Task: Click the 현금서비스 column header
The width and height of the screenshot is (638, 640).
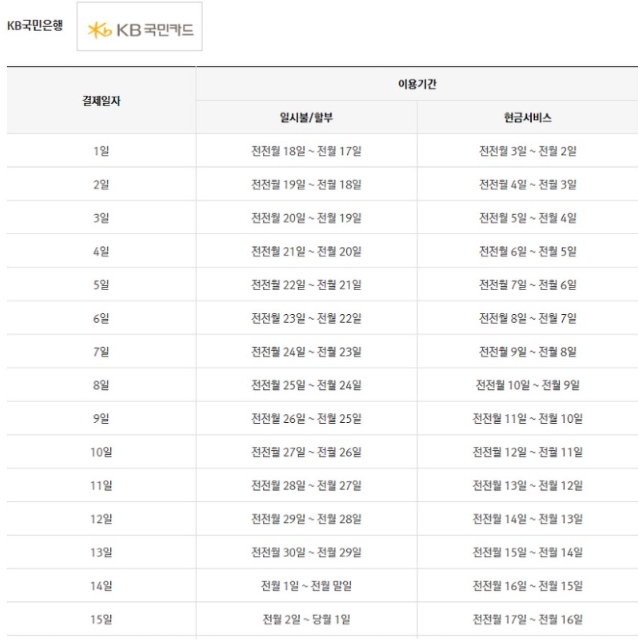Action: click(528, 118)
